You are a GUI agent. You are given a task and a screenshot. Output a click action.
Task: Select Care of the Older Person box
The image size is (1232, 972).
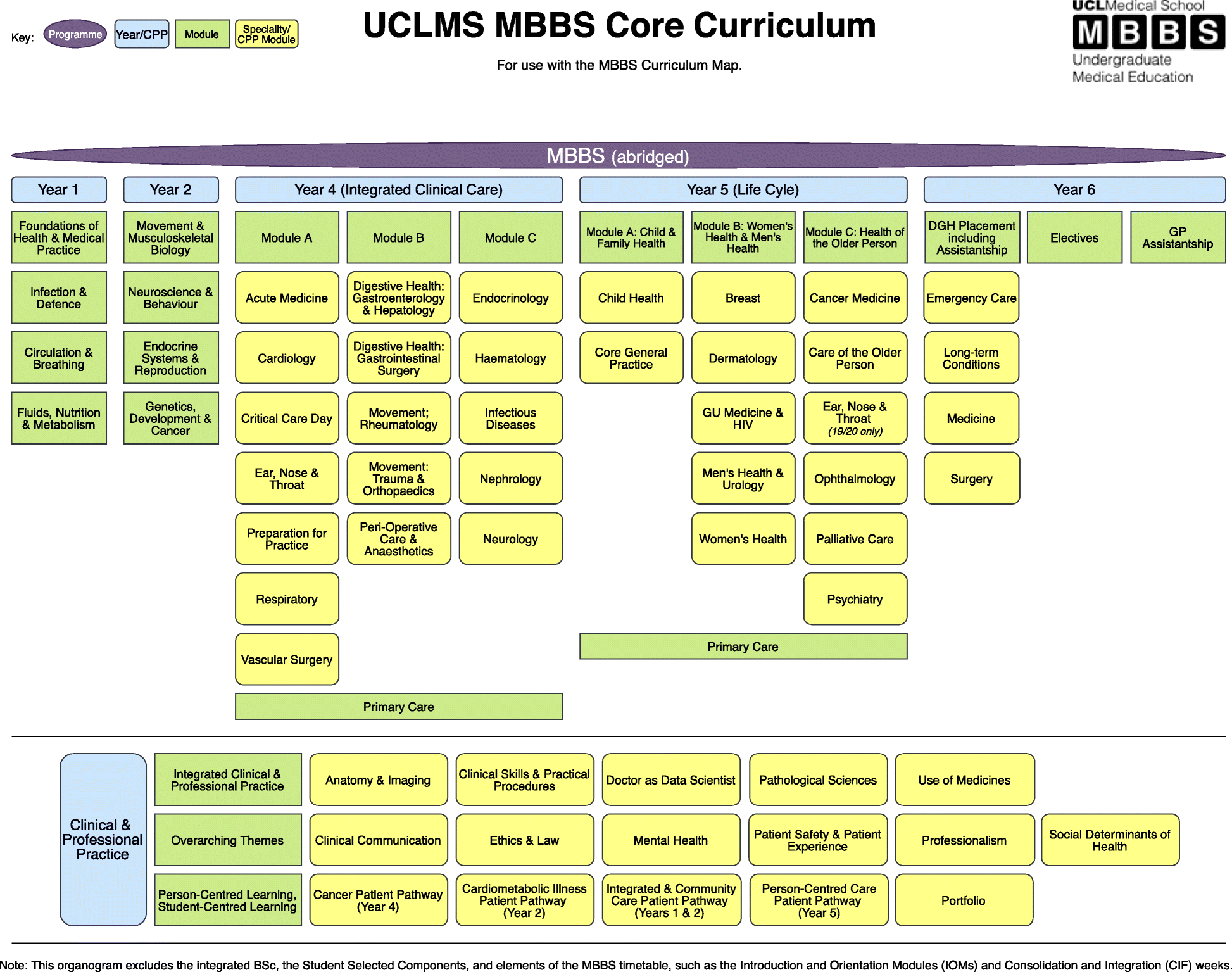855,358
